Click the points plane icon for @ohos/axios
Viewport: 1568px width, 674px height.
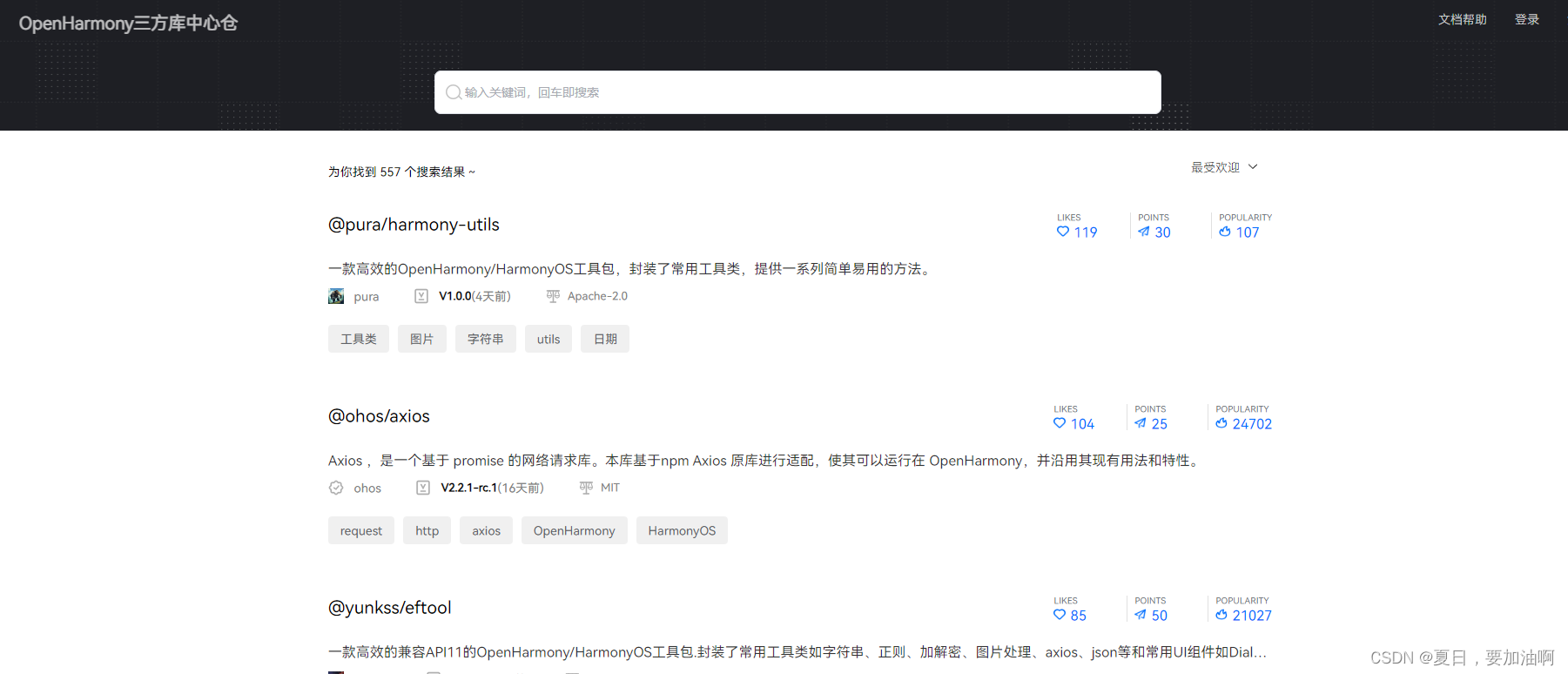1141,423
